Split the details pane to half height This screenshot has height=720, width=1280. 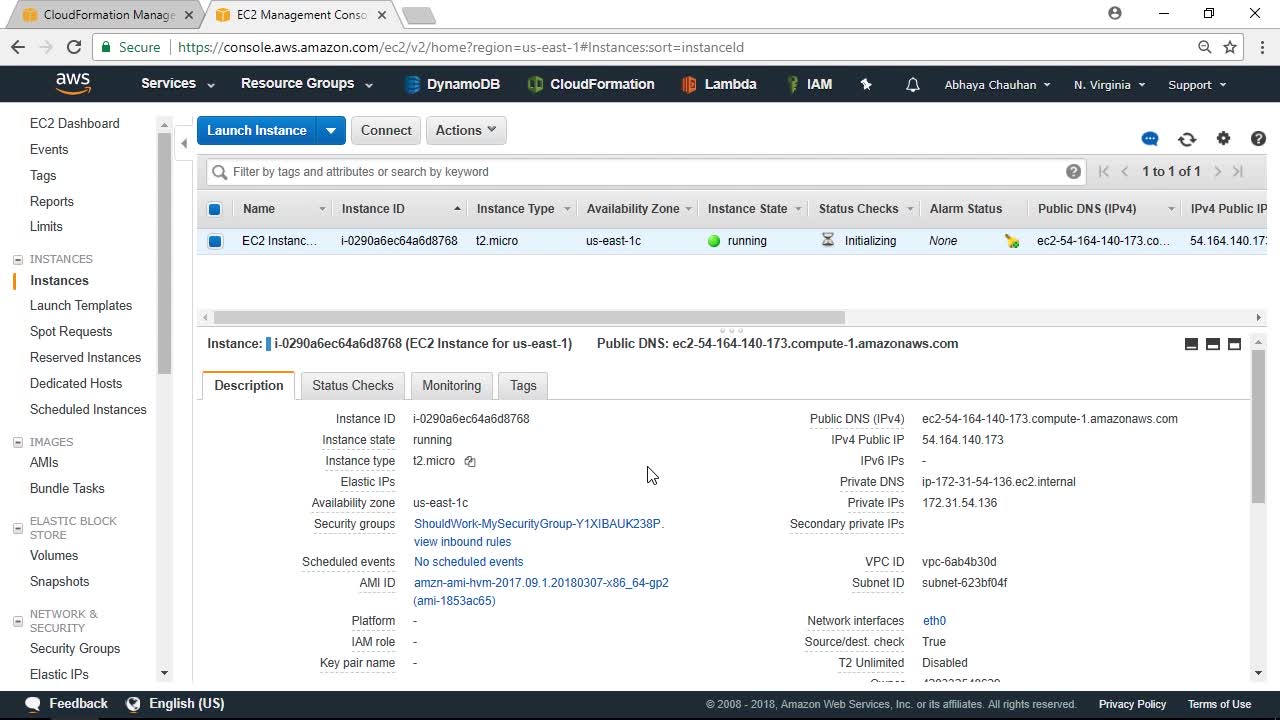[1213, 344]
